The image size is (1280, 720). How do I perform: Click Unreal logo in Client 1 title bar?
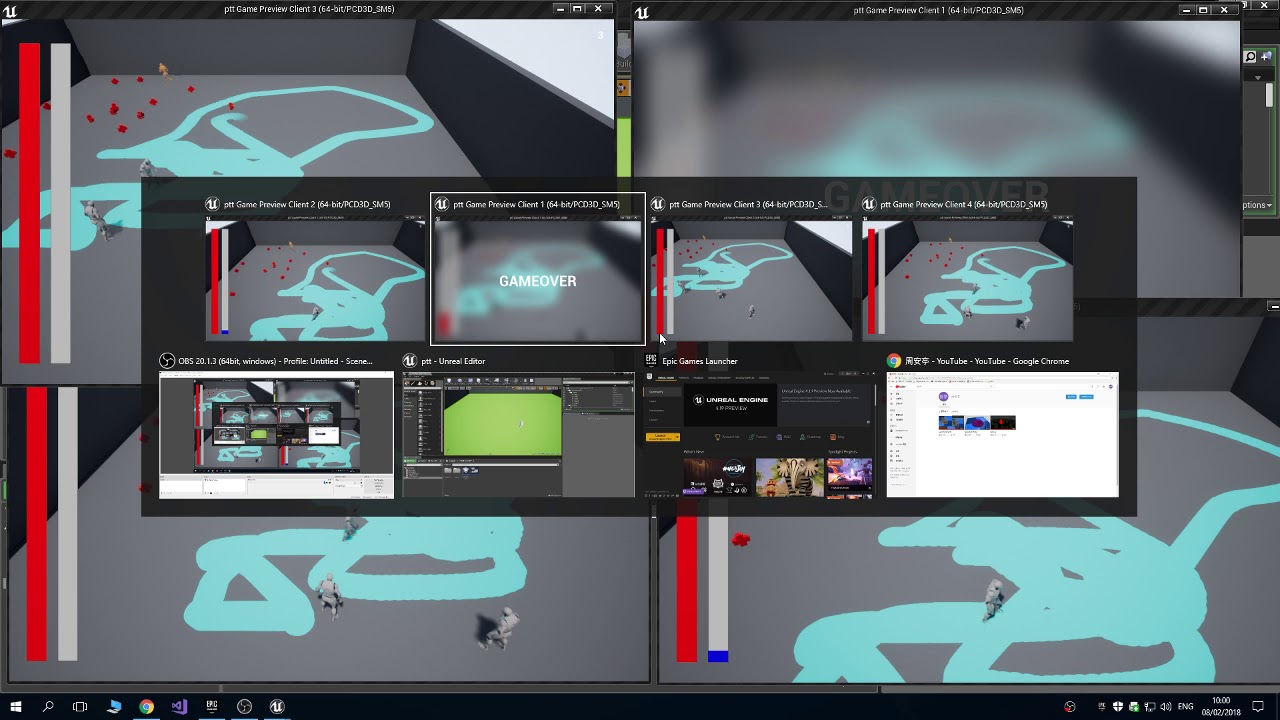tap(642, 12)
